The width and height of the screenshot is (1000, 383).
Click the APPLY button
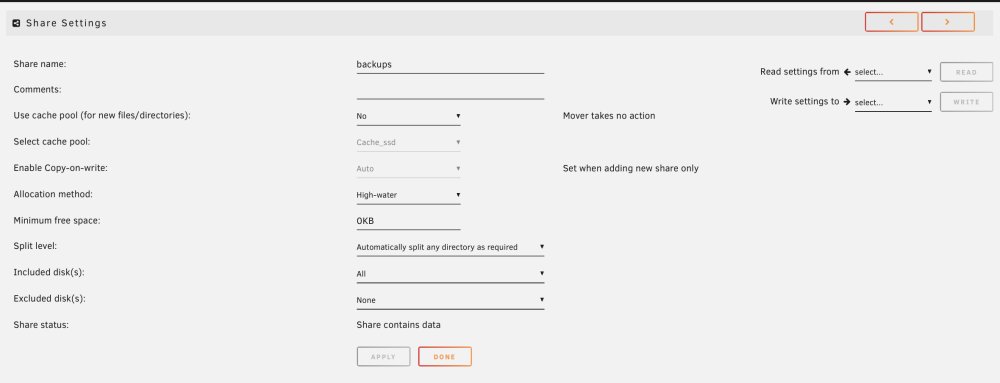[383, 357]
